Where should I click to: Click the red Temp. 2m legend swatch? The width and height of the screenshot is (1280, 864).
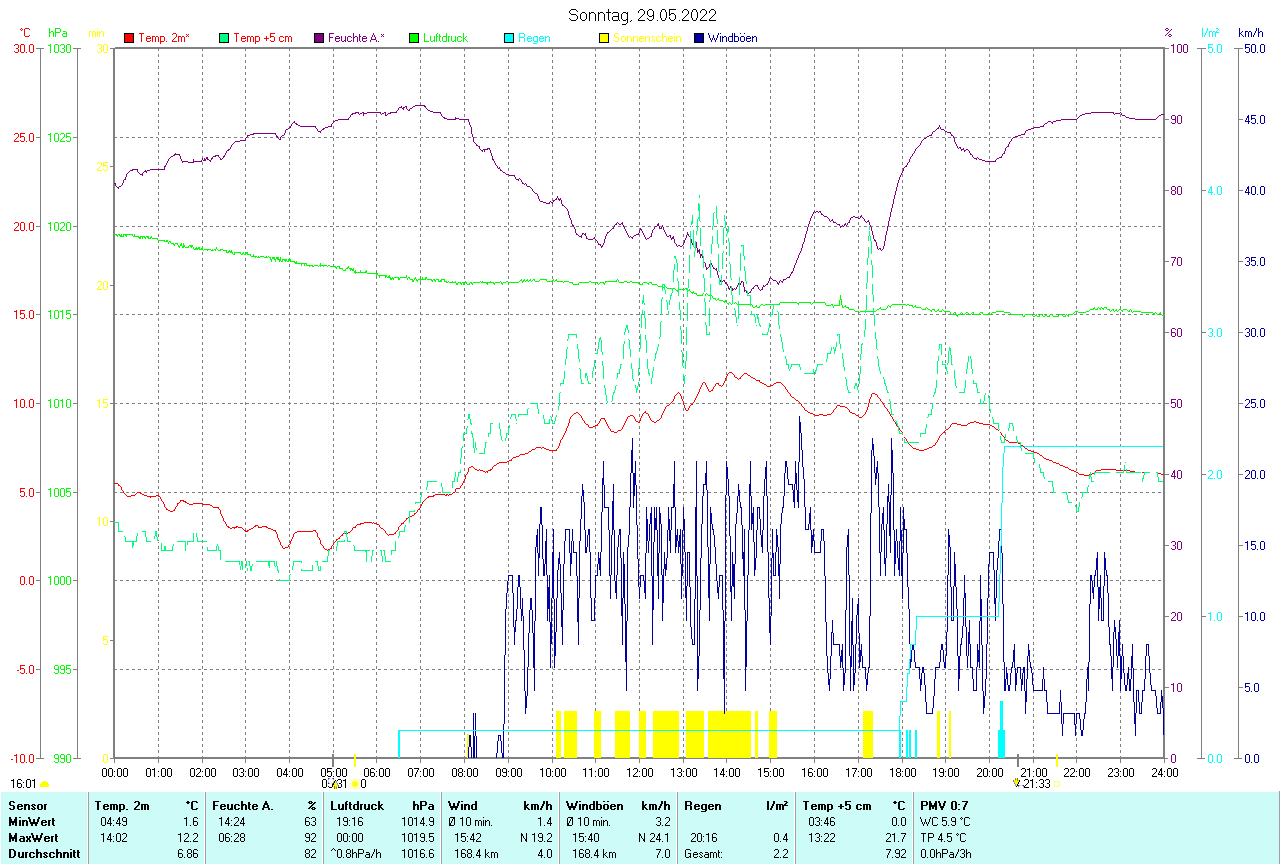point(129,38)
